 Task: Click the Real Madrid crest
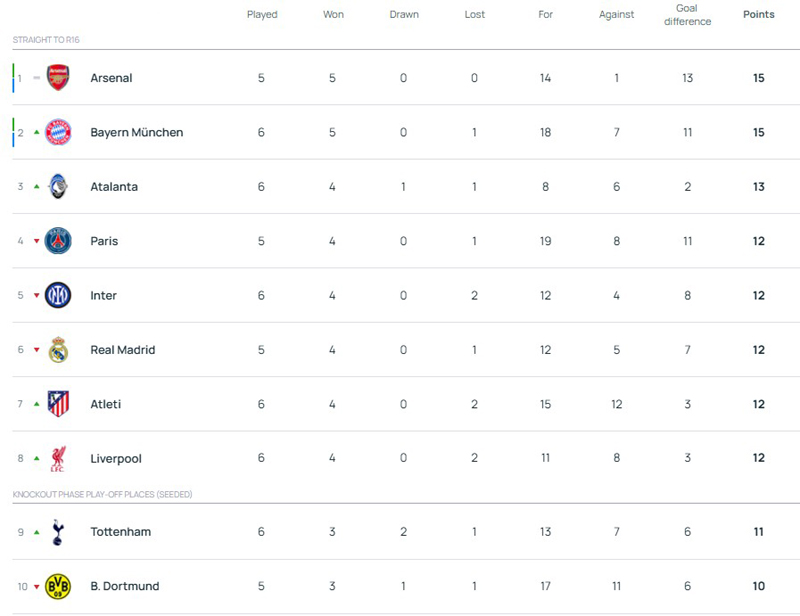(58, 350)
